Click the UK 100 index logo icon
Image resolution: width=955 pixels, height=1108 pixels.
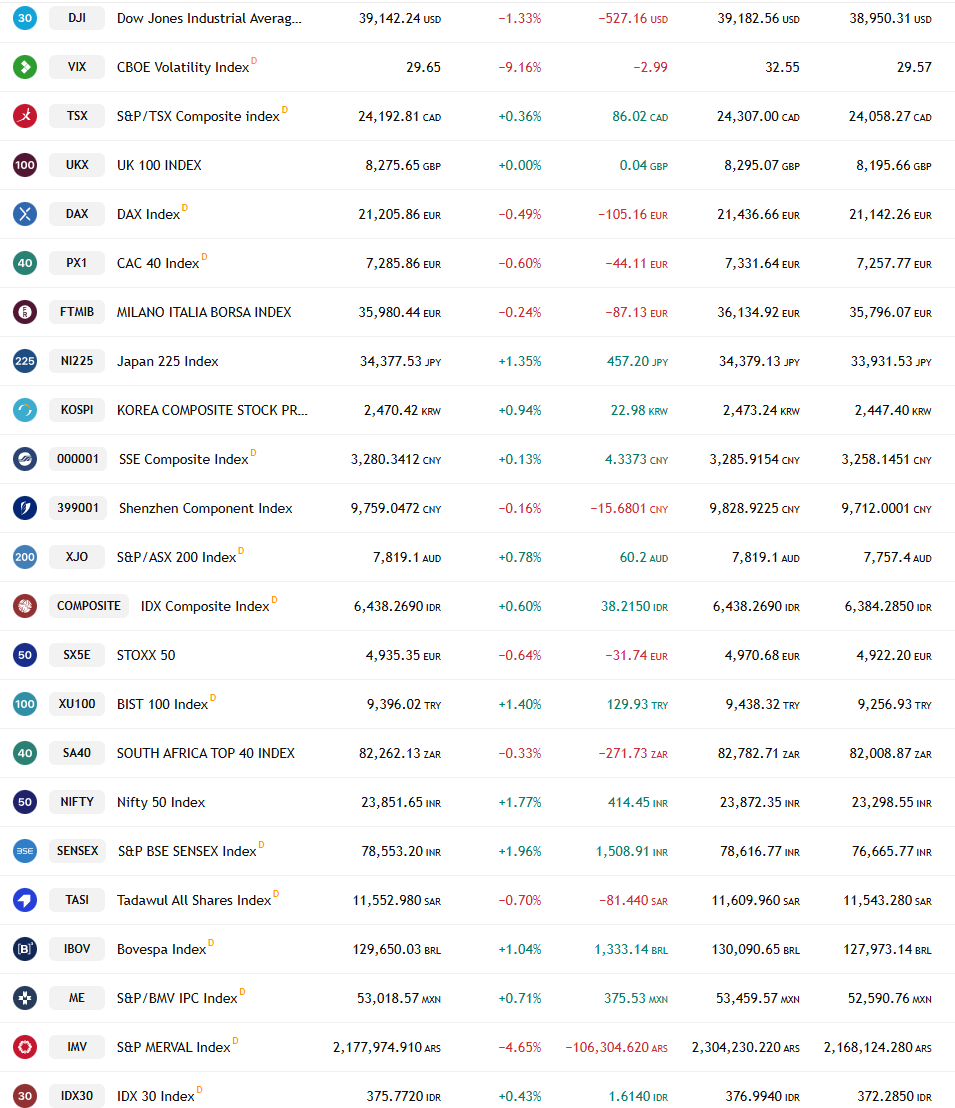pyautogui.click(x=25, y=165)
